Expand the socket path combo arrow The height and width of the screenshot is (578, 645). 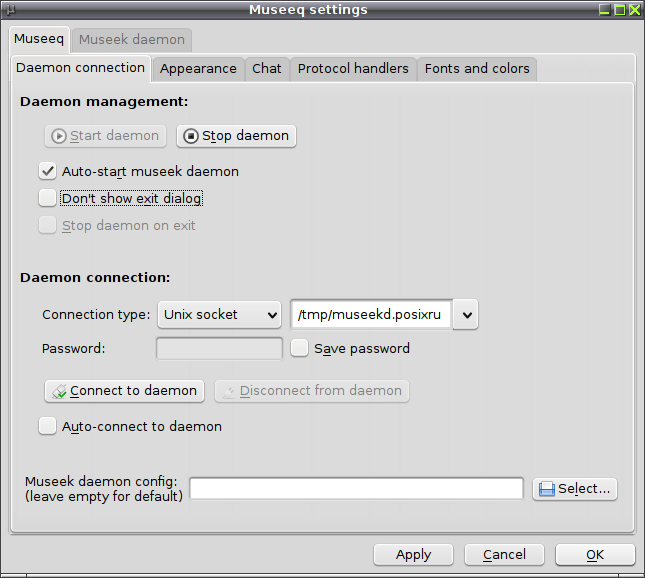pyautogui.click(x=466, y=315)
